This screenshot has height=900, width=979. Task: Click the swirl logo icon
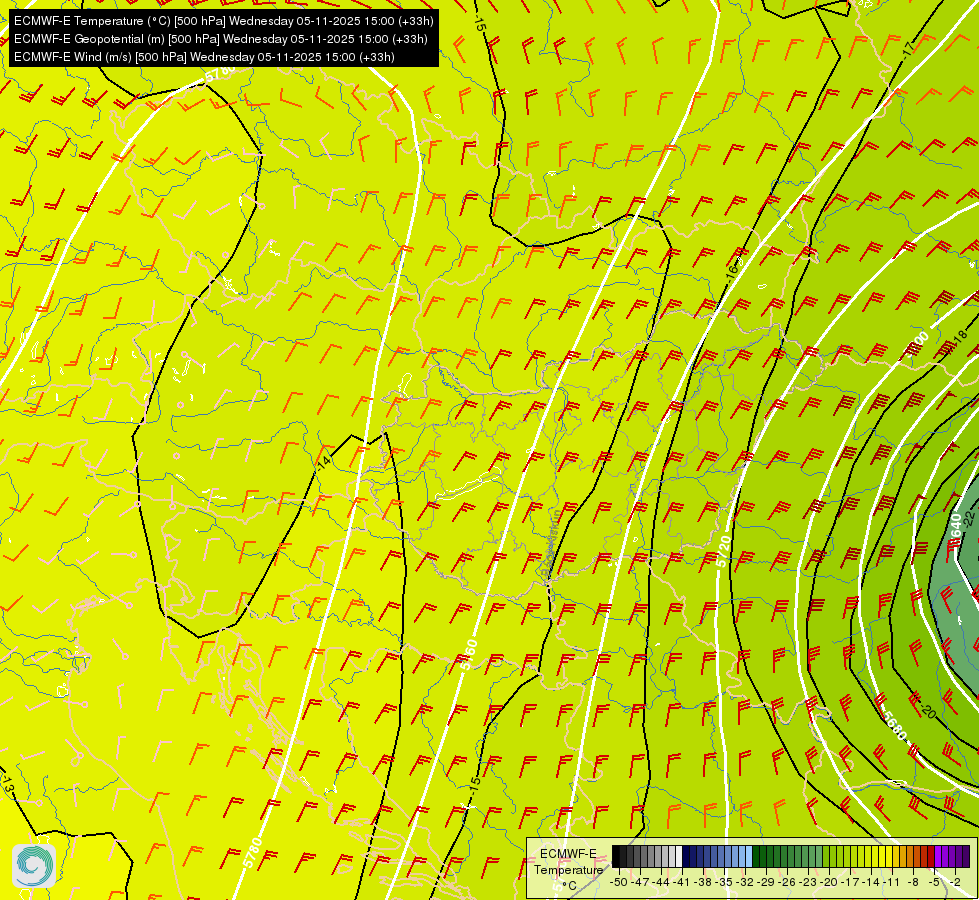point(34,866)
